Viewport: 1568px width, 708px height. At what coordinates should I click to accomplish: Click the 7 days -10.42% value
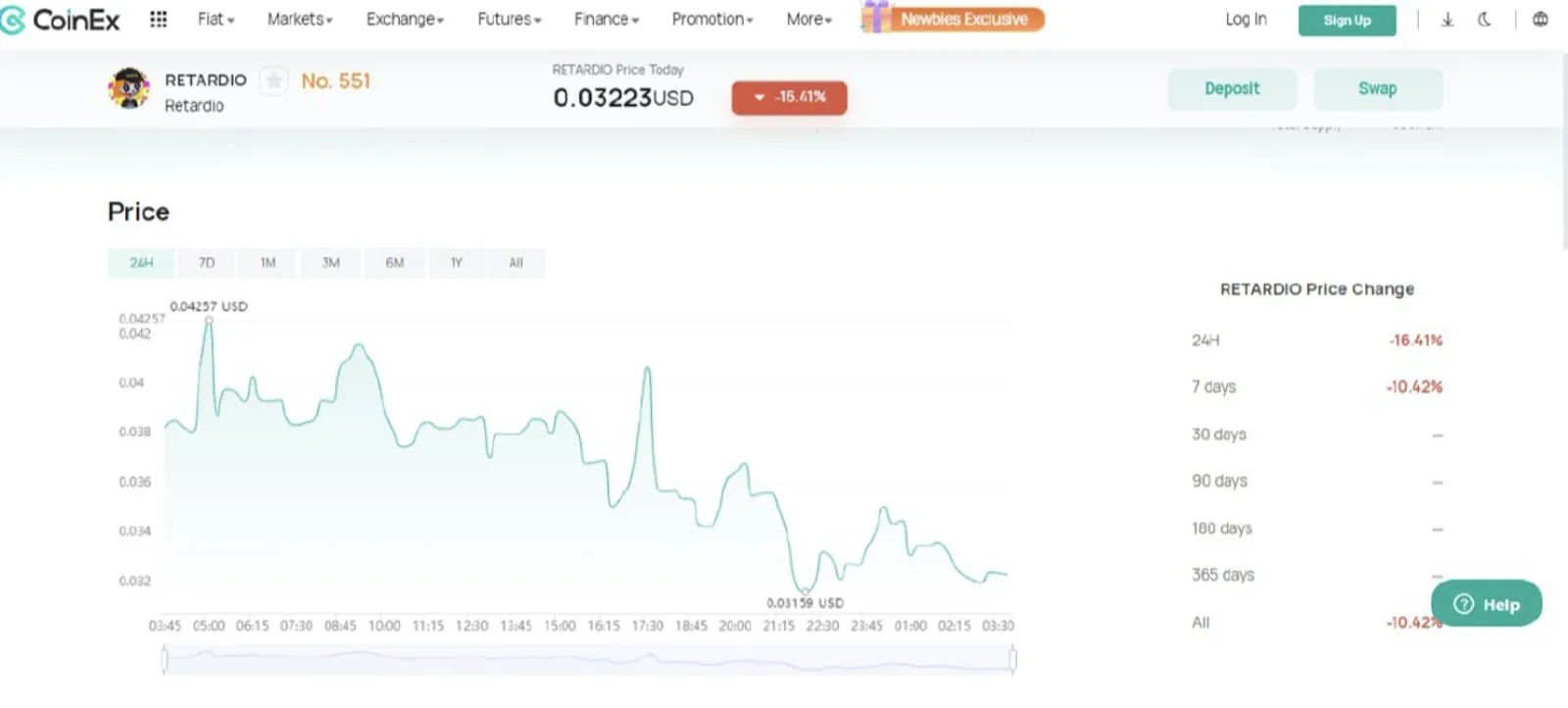[x=1414, y=387]
